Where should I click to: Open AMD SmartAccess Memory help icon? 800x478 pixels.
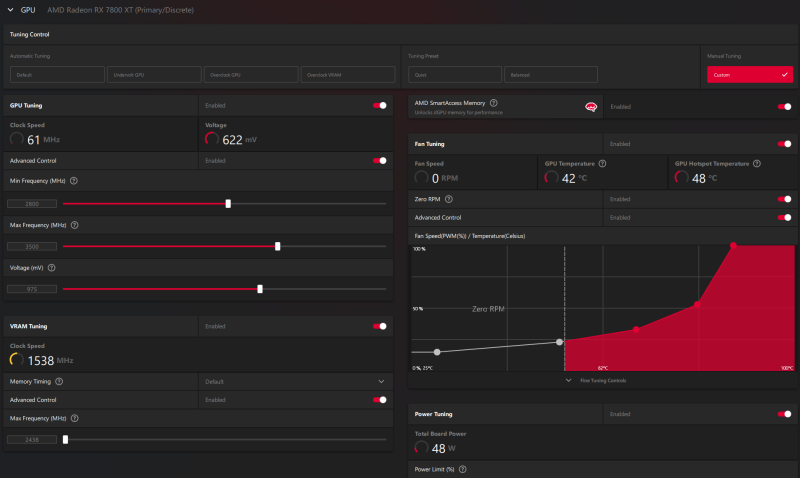(x=493, y=103)
